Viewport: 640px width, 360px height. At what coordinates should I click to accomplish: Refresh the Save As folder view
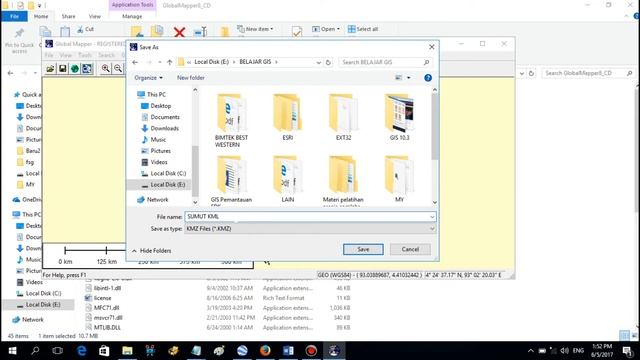328,62
